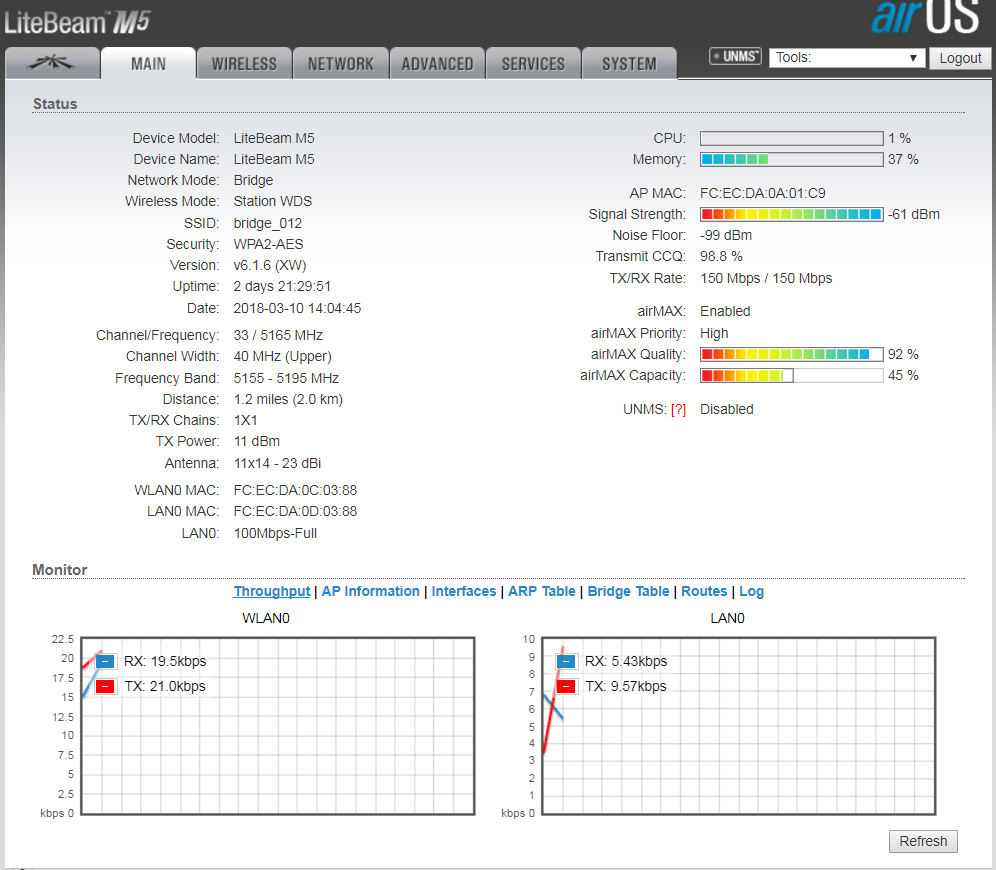Select the TX Power value 11 dBm
Screen dimensions: 996x870
(x=257, y=441)
